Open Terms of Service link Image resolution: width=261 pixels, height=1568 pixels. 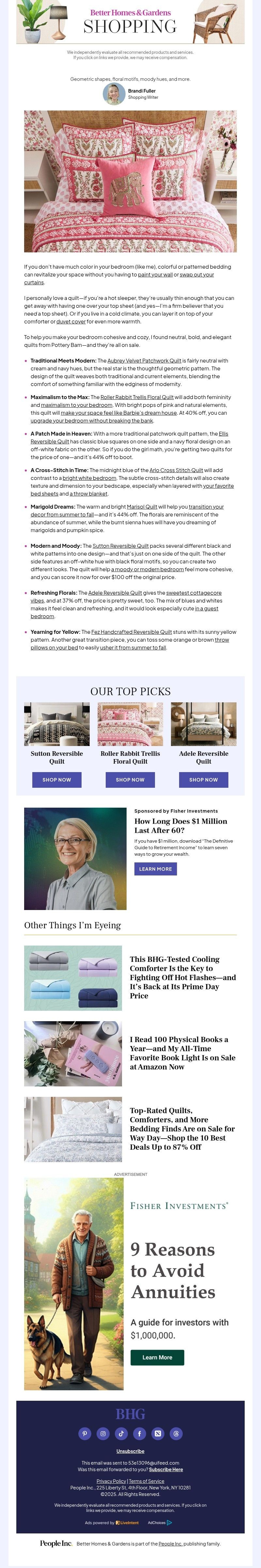pos(146,1481)
